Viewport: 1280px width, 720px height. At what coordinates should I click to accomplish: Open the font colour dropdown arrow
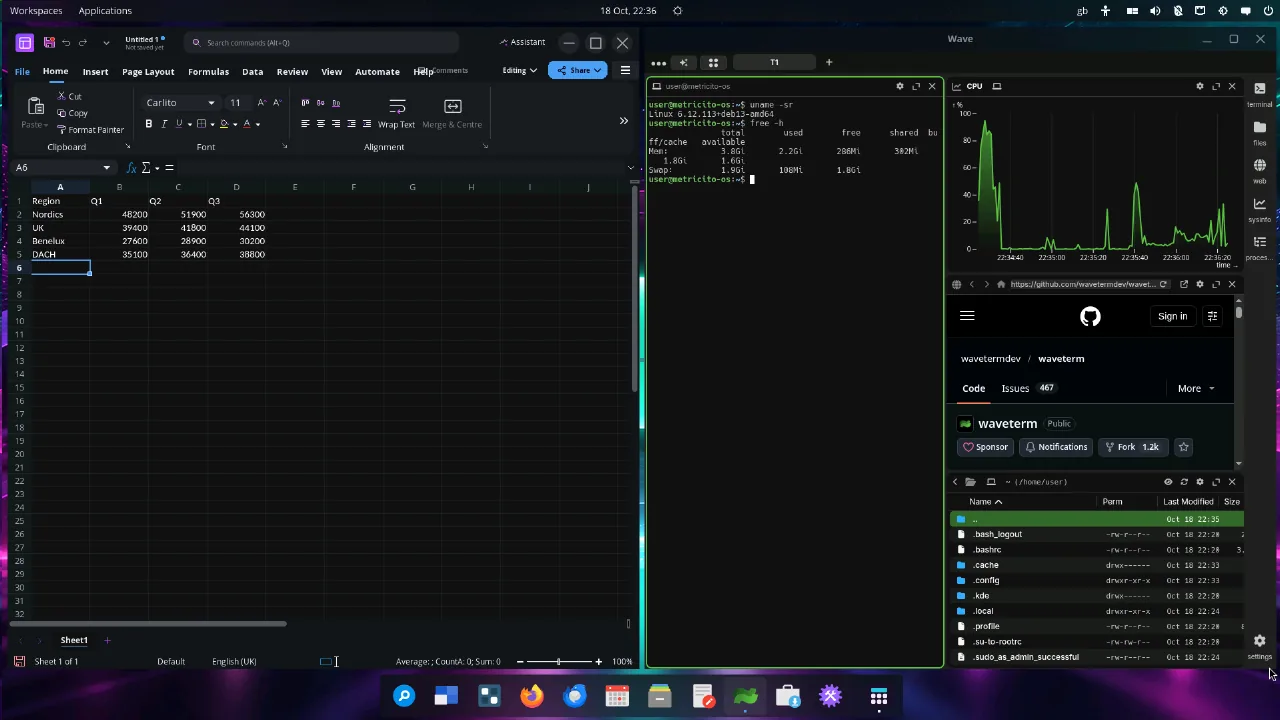point(258,125)
